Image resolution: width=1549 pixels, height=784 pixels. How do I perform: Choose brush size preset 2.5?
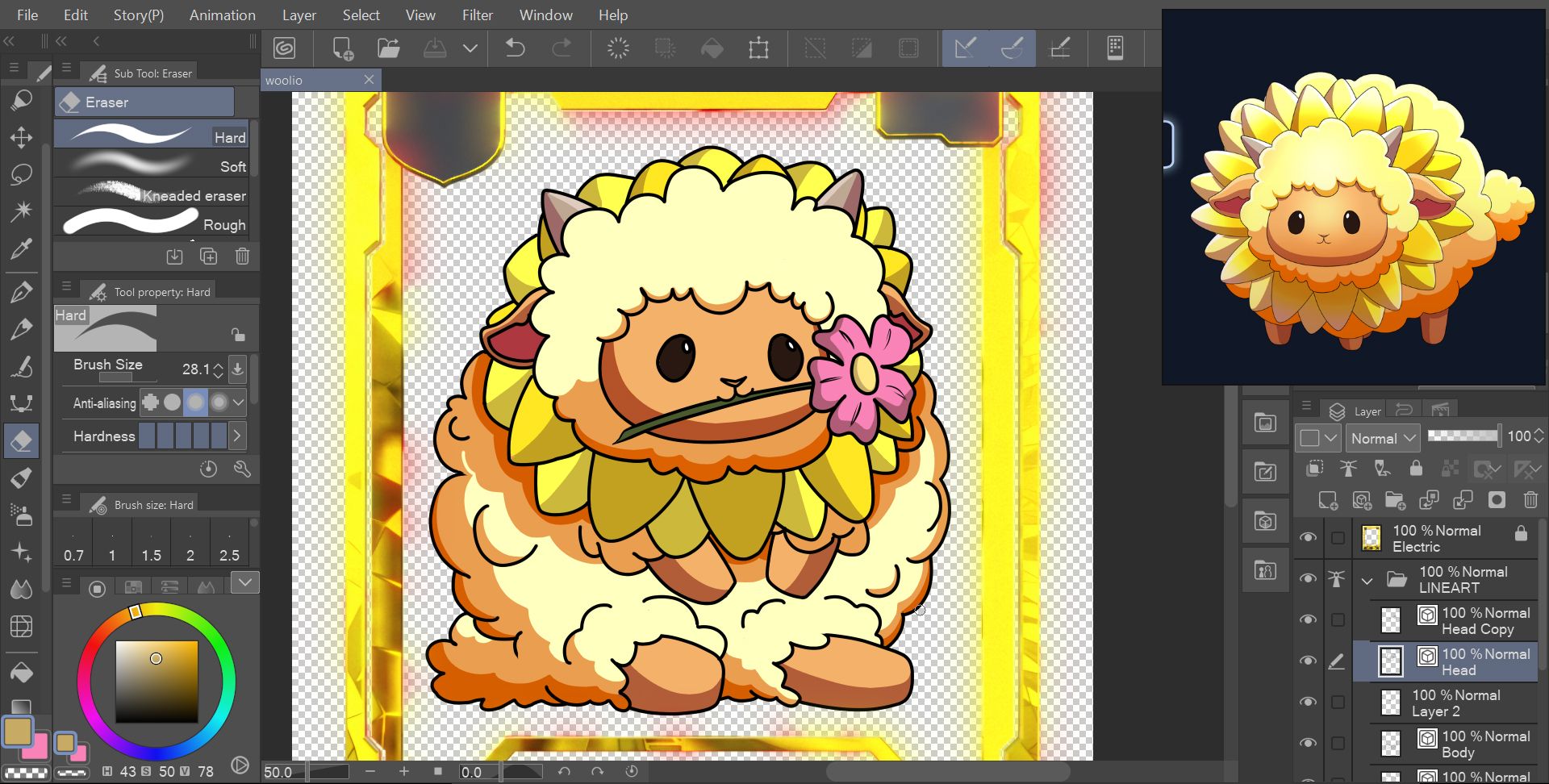tap(229, 544)
